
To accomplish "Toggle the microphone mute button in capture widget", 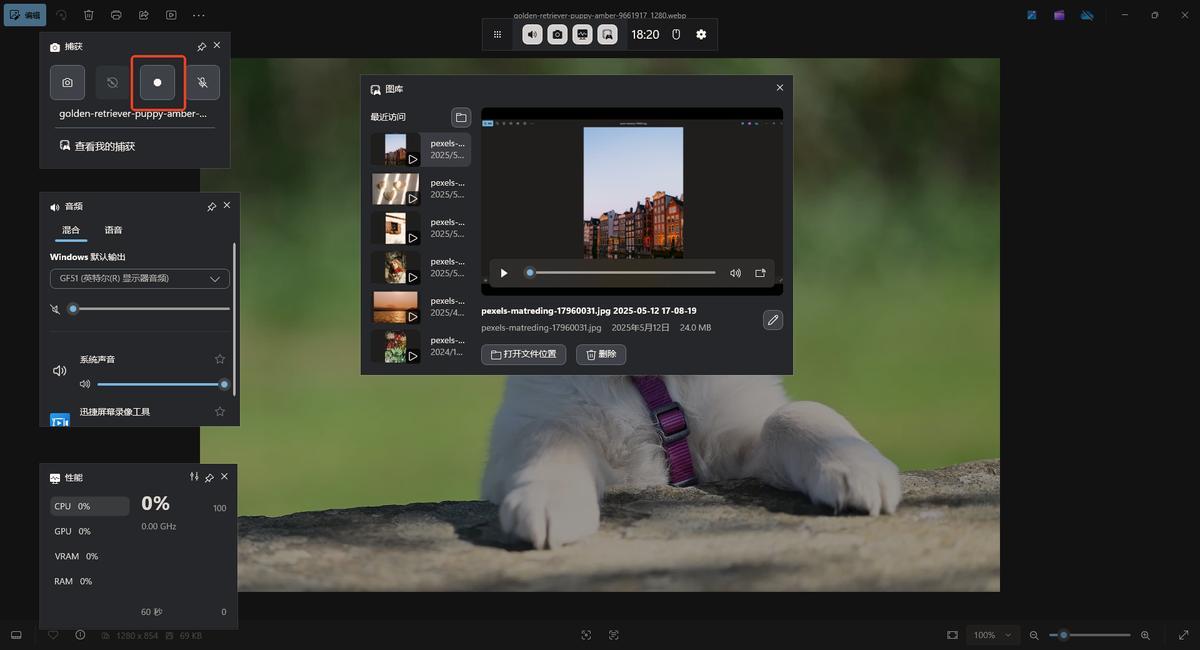I will [202, 82].
